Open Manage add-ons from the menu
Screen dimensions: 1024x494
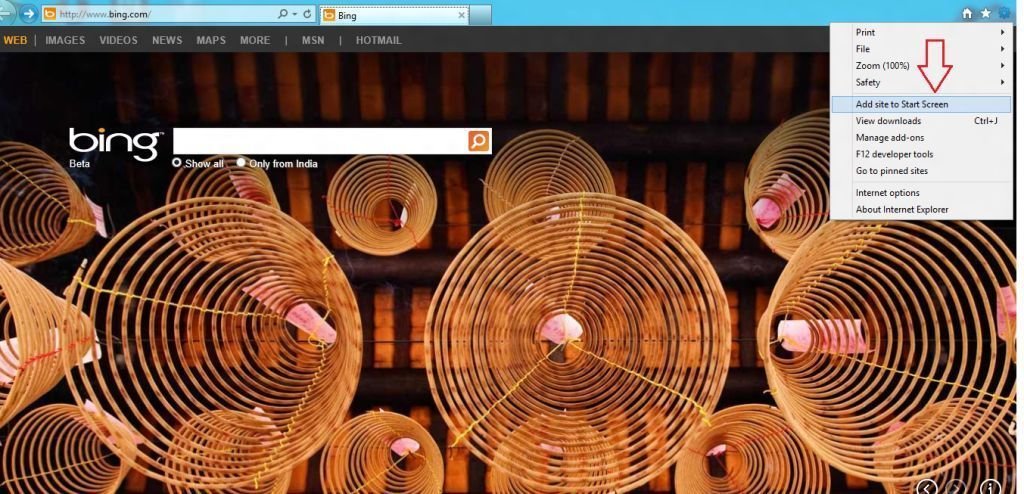(x=921, y=137)
